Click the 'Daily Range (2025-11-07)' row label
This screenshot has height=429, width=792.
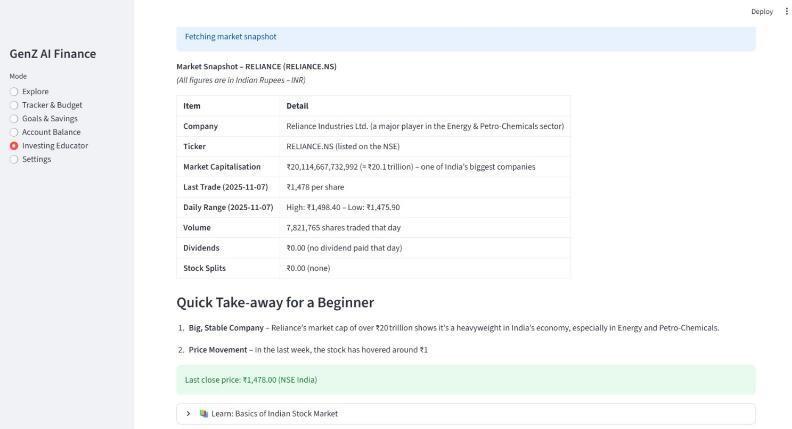[228, 207]
